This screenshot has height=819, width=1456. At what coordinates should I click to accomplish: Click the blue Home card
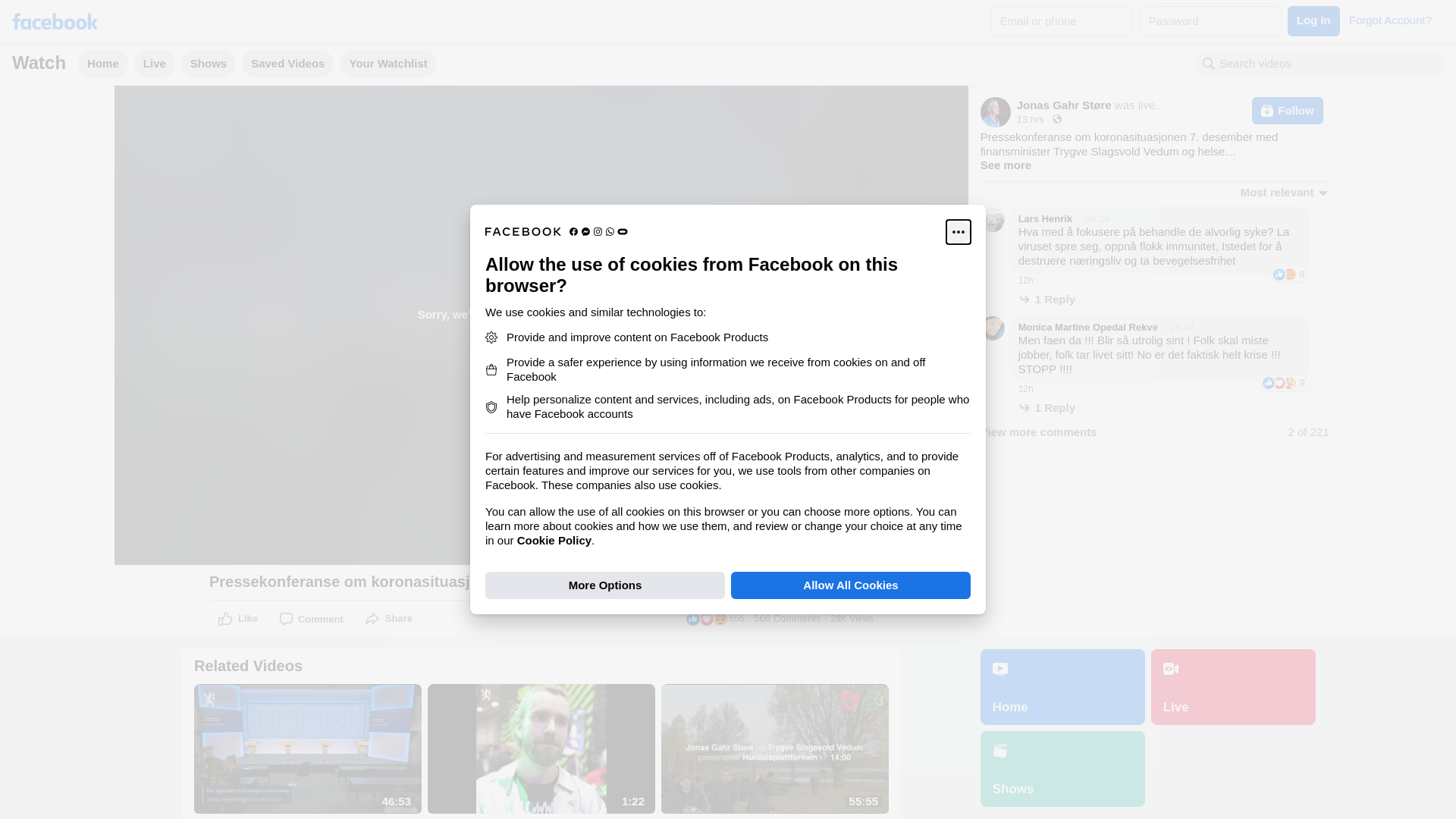pyautogui.click(x=1062, y=687)
